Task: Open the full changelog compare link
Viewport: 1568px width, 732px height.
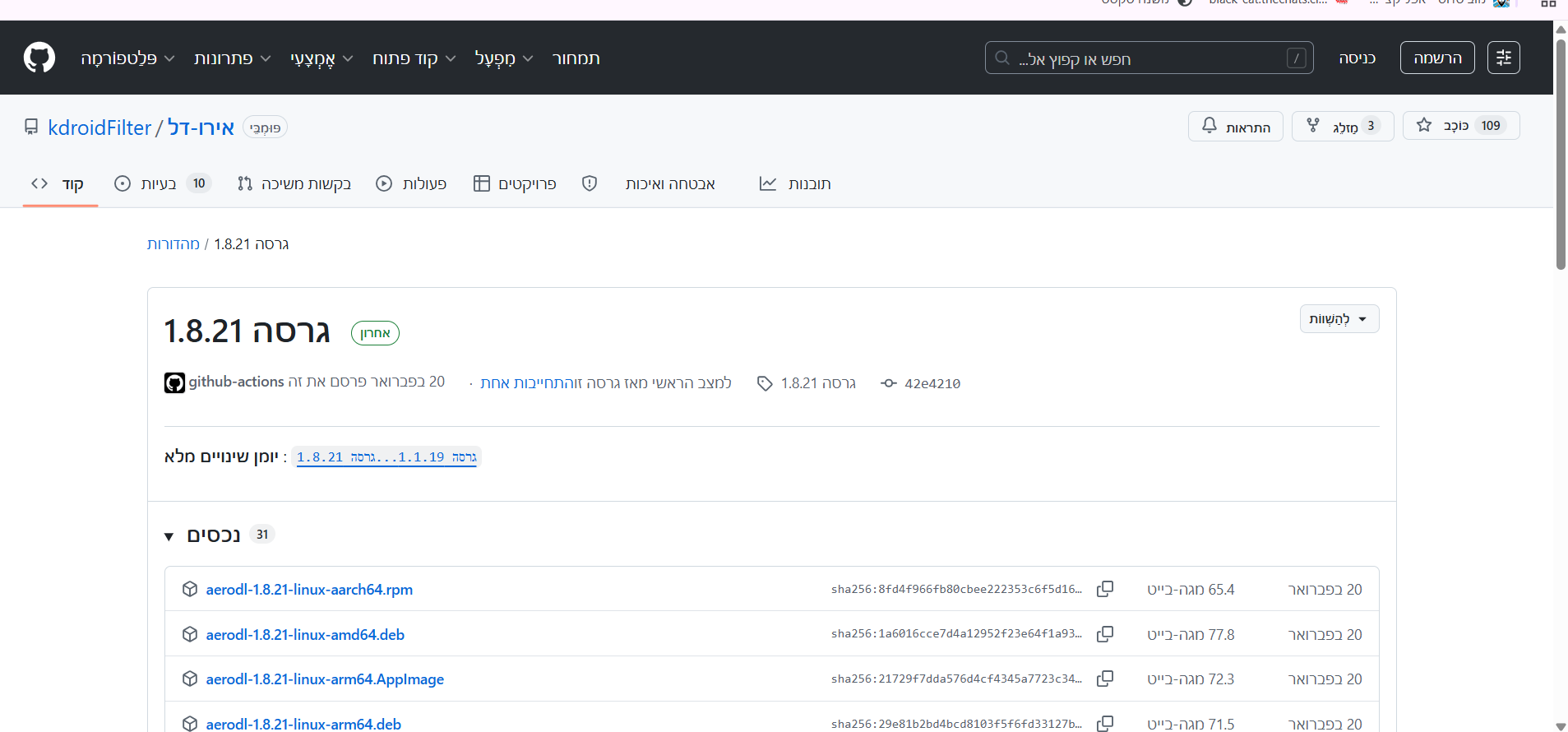Action: point(386,457)
